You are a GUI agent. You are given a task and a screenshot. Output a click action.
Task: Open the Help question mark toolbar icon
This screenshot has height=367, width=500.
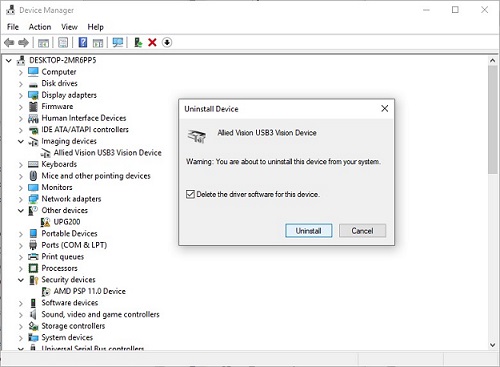point(83,42)
